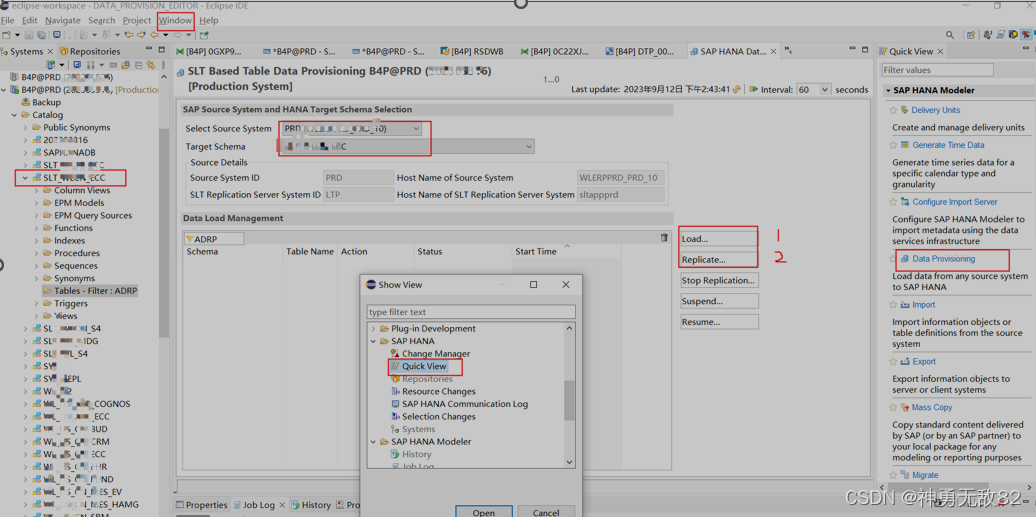Expand the Column Views folder
Screen dimensions: 1036x517
[x=36, y=190]
